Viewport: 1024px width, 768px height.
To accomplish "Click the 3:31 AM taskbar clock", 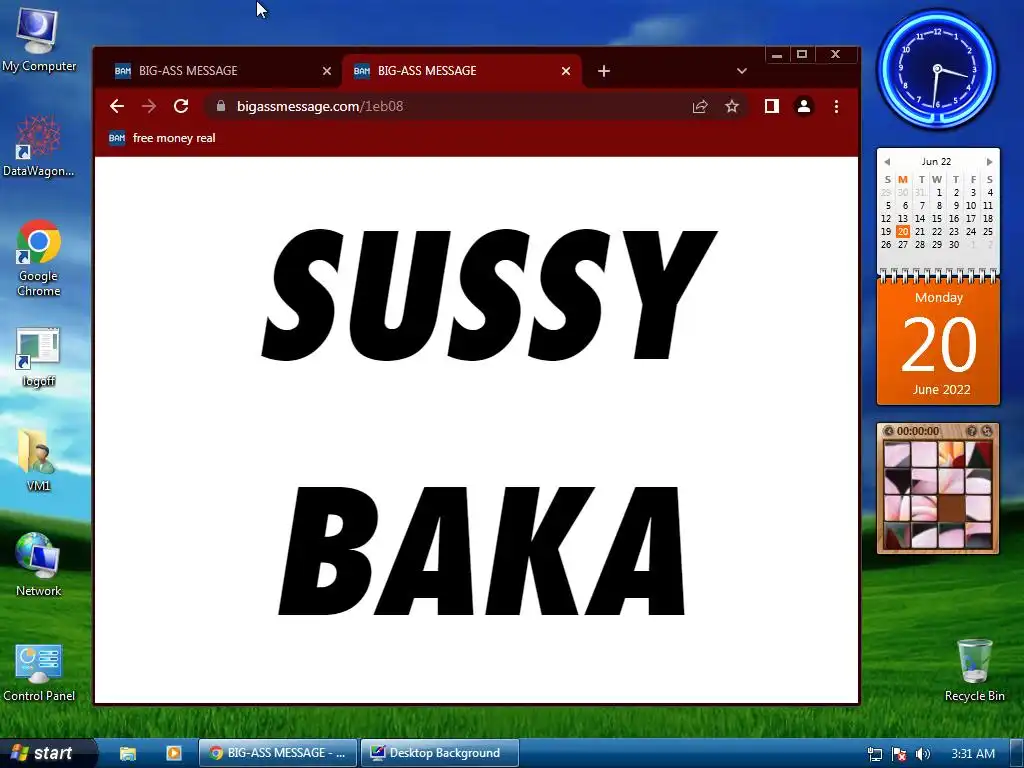I will click(973, 754).
